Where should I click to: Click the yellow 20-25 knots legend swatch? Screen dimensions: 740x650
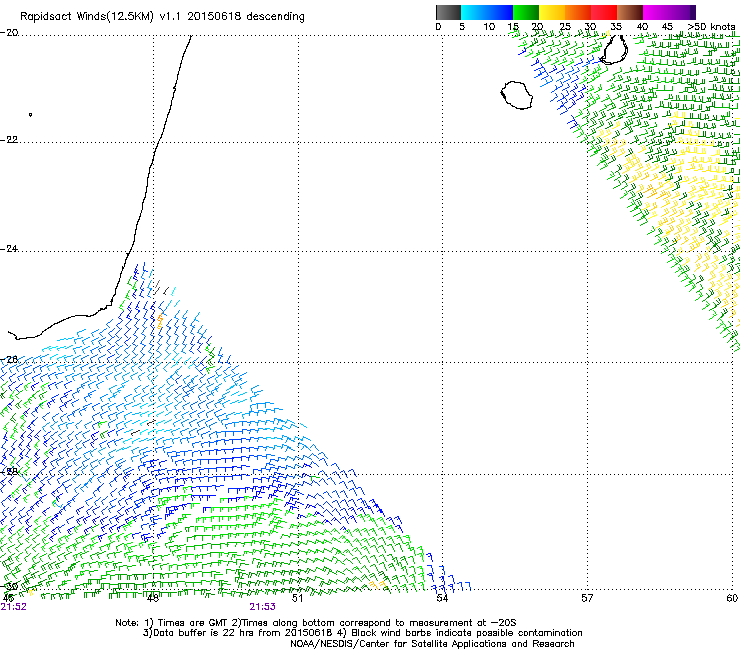tap(552, 12)
